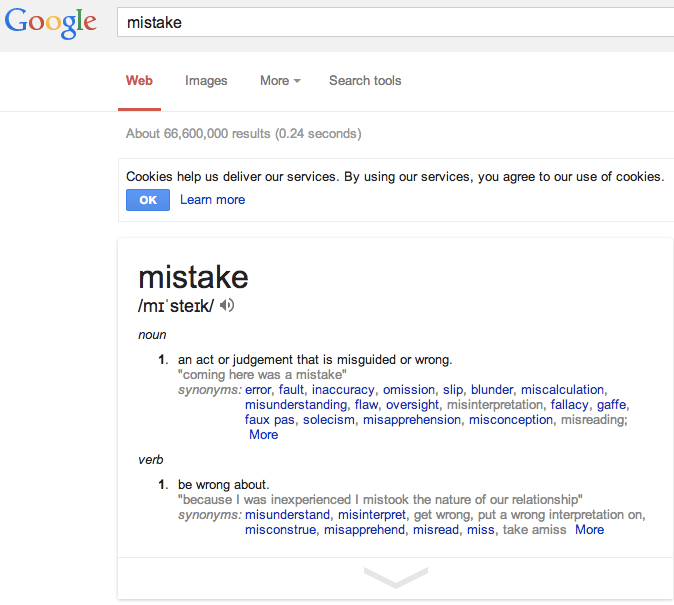Open the 'faux pas' synonym link
674x605 pixels.
(x=270, y=420)
